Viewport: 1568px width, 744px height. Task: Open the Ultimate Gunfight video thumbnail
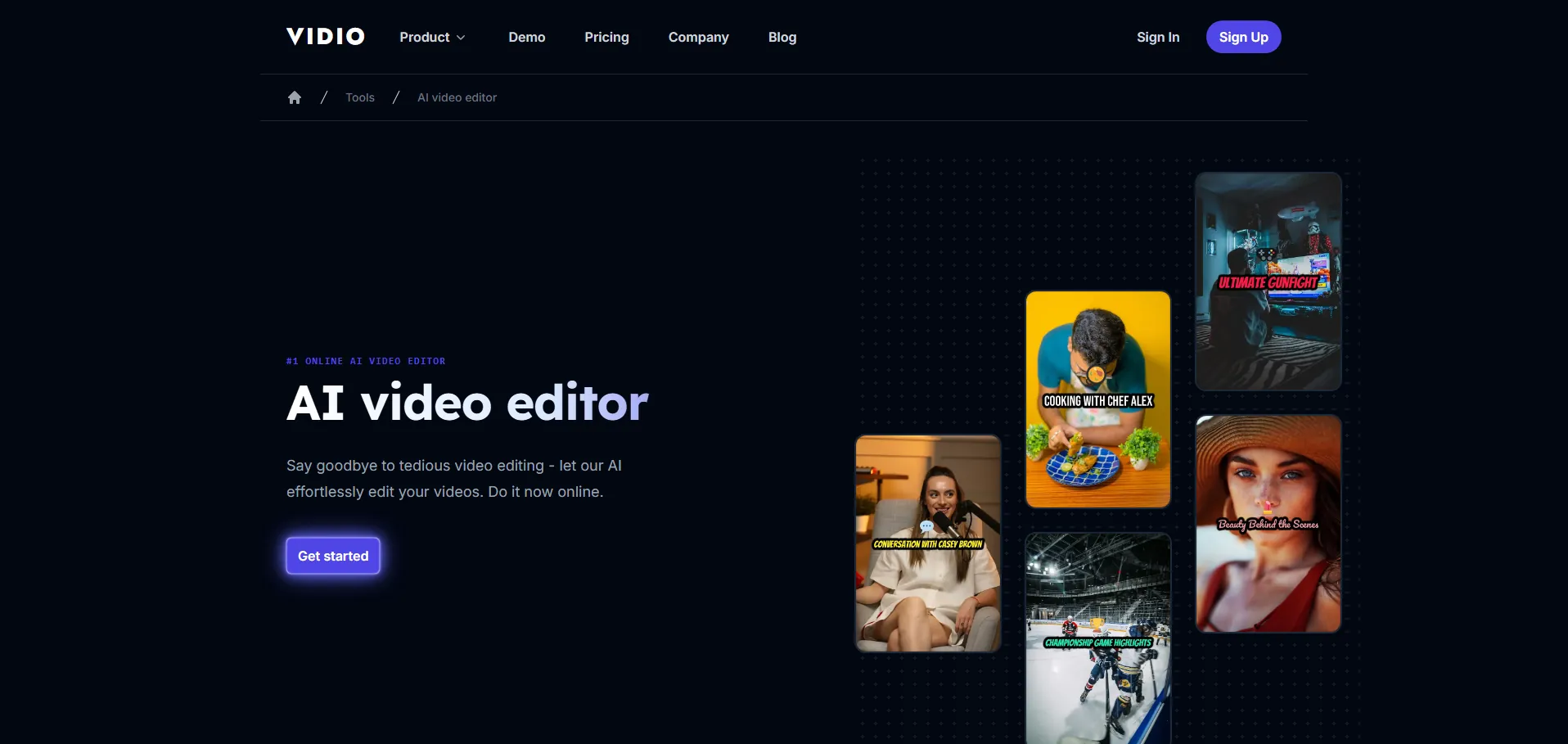[x=1268, y=281]
